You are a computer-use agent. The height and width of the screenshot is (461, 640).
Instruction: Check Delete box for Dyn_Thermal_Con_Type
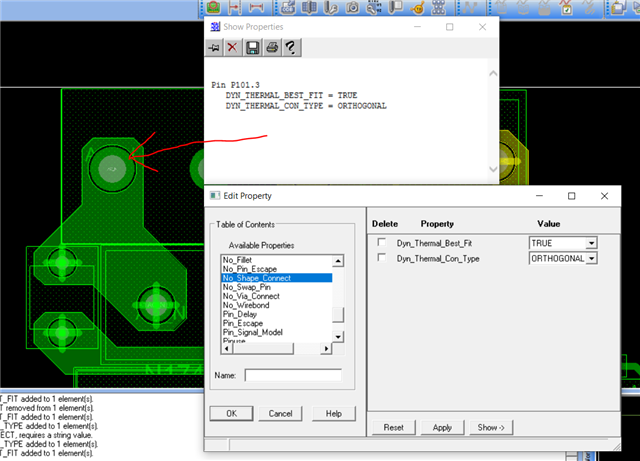[381, 259]
